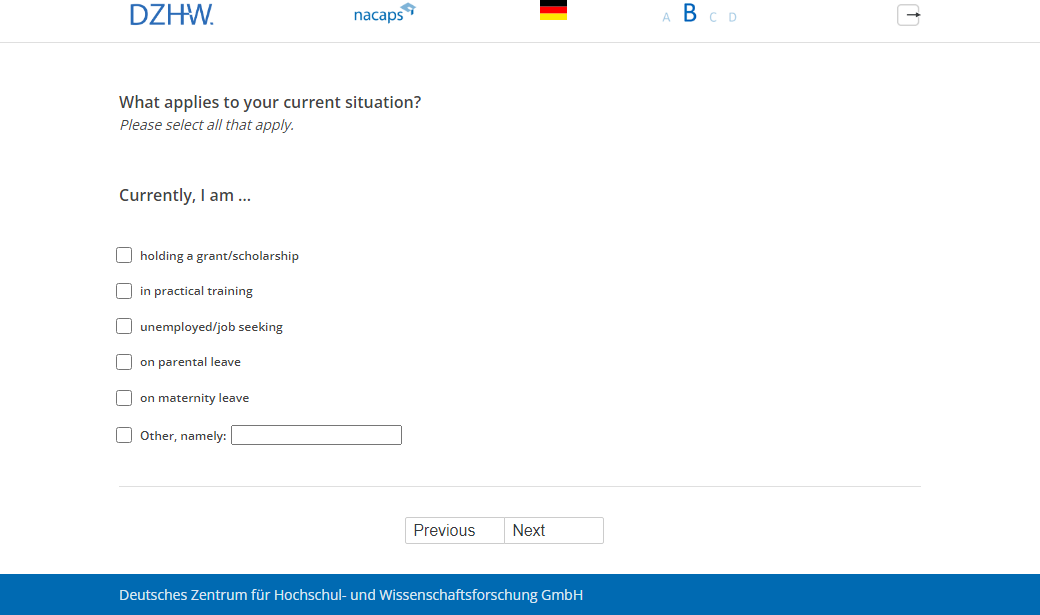This screenshot has height=615, width=1040.
Task: Tick the in practical training box
Action: click(x=124, y=291)
